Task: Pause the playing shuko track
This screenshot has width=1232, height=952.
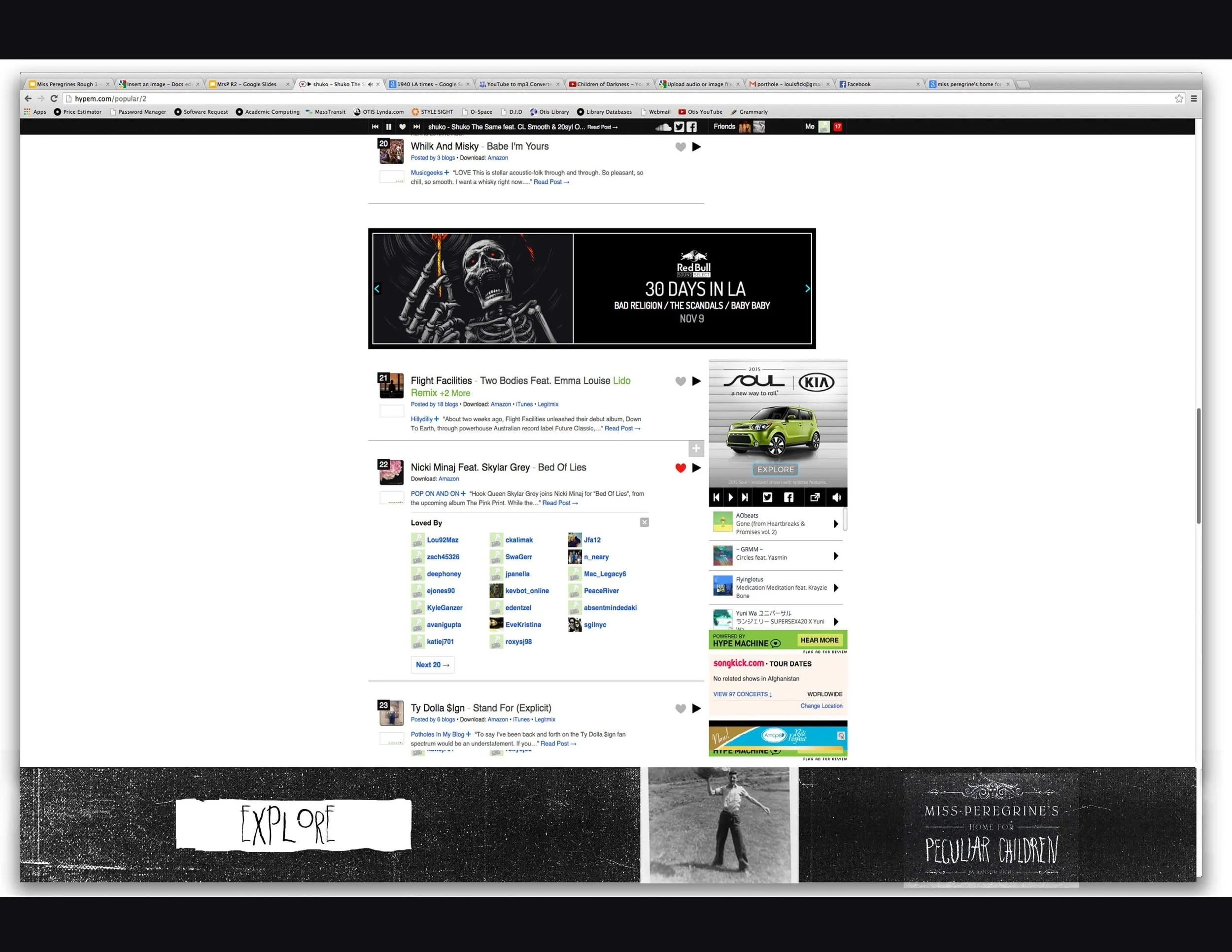Action: (389, 127)
